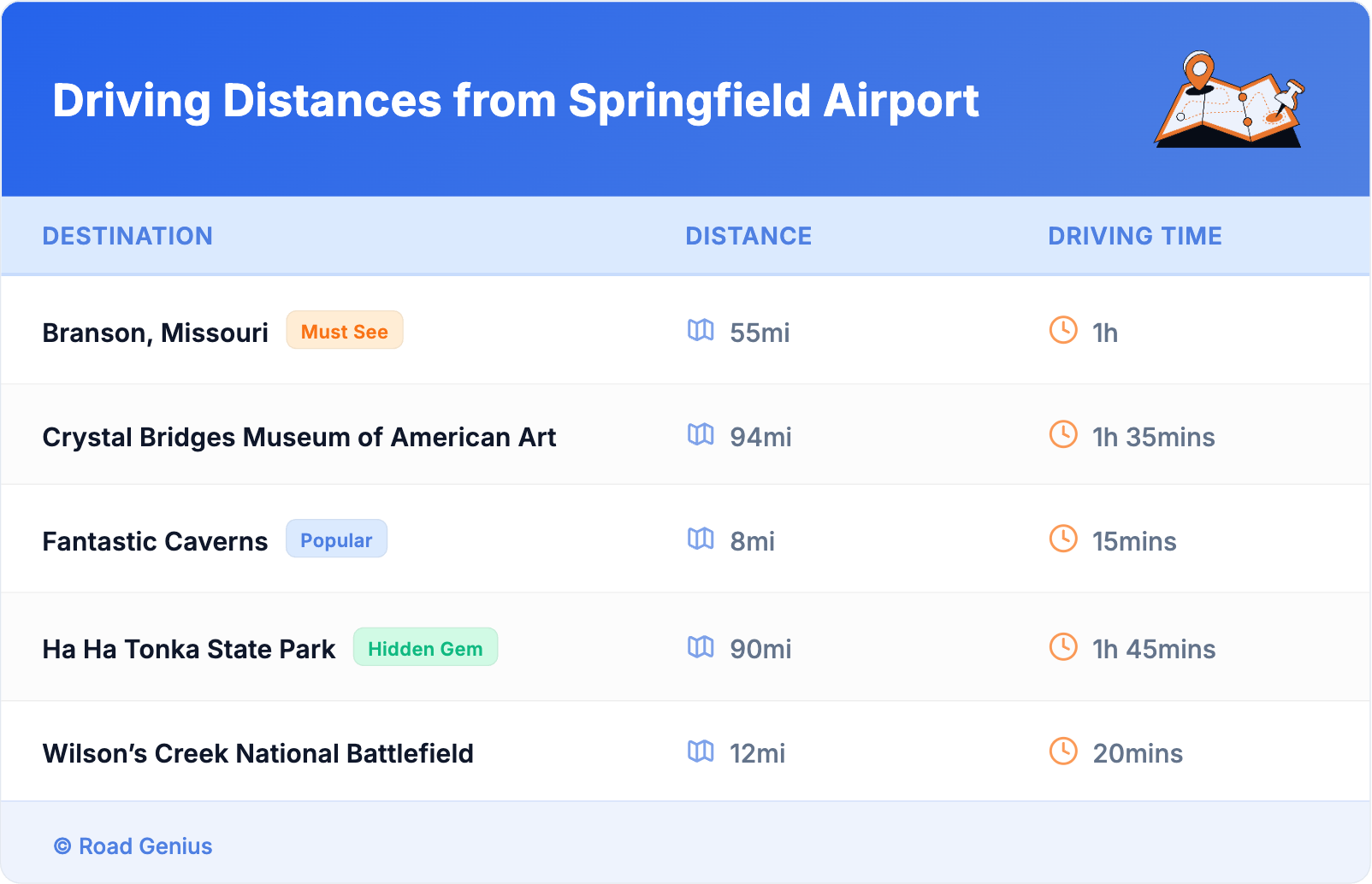This screenshot has height=884, width=1372.
Task: Open the Road Genius copyright link
Action: 134,846
